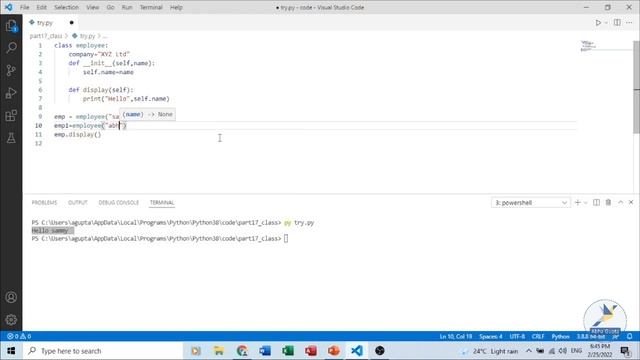Open the Explorer view in activity bar
Screen dimensions: 640x360
coord(11,26)
